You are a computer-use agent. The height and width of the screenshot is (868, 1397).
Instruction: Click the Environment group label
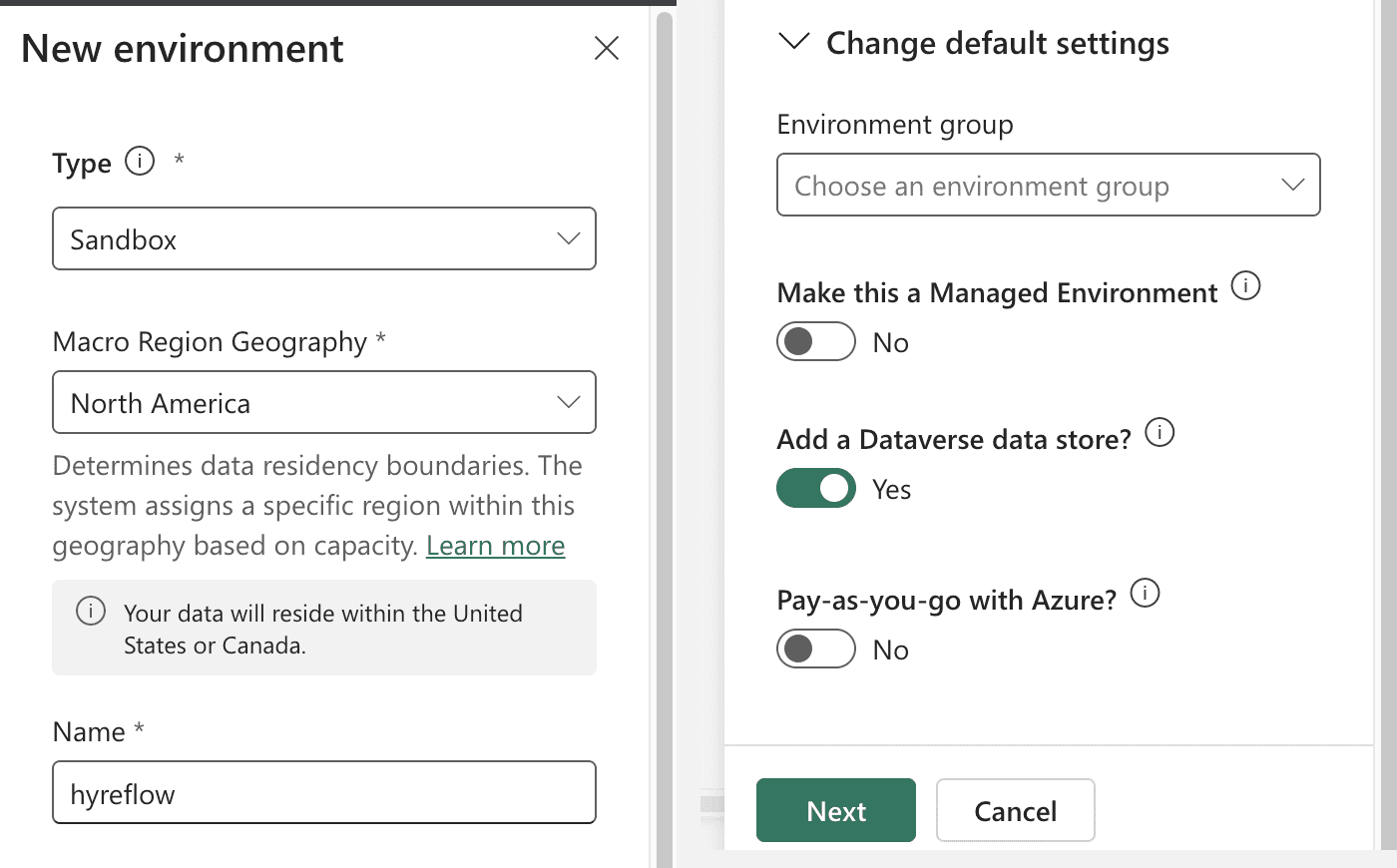click(x=895, y=125)
